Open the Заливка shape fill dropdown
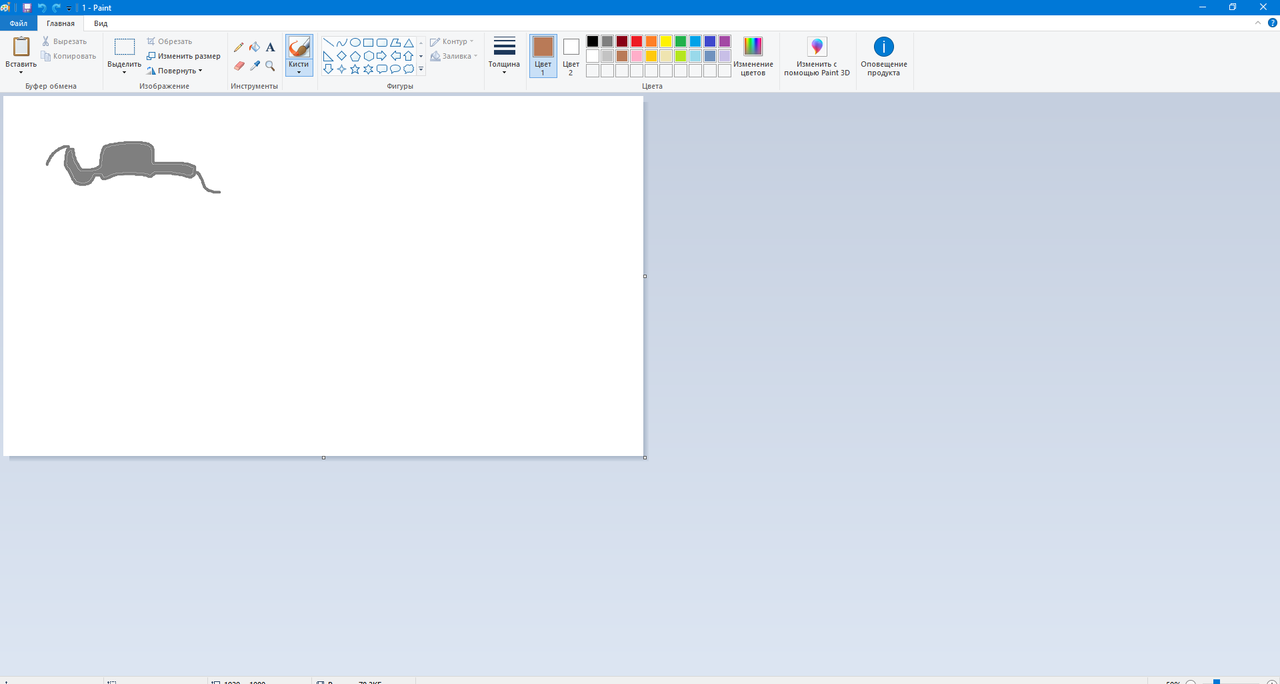 click(453, 56)
